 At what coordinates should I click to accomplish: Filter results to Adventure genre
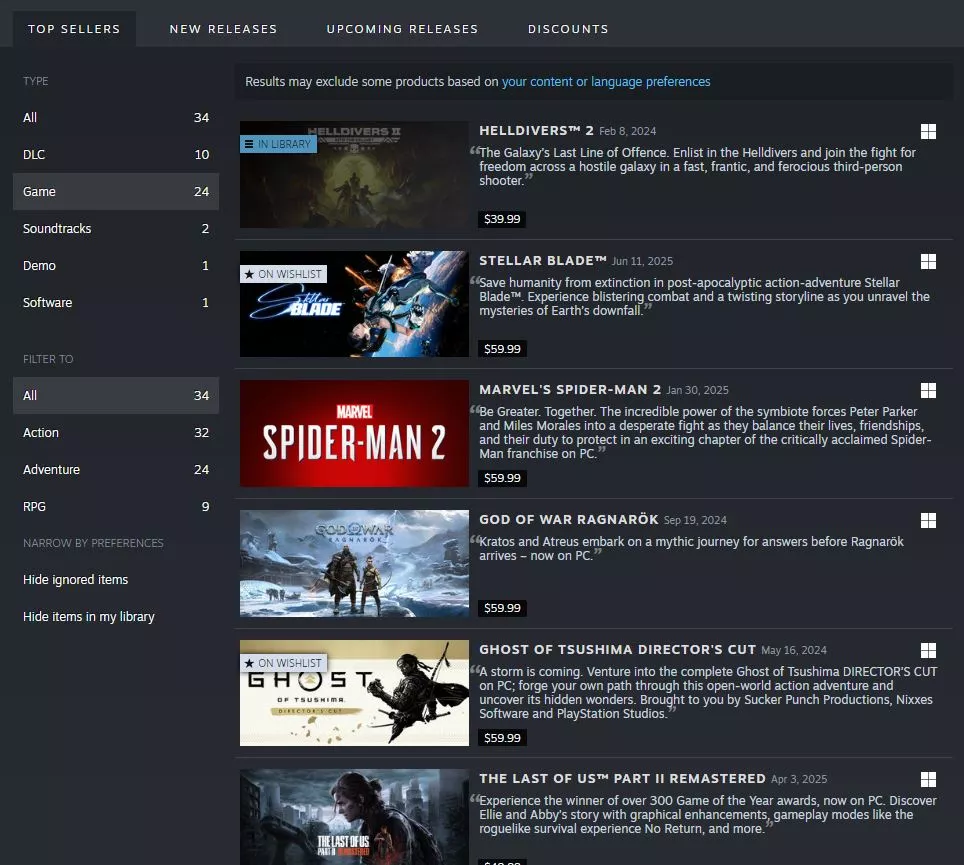pyautogui.click(x=116, y=469)
